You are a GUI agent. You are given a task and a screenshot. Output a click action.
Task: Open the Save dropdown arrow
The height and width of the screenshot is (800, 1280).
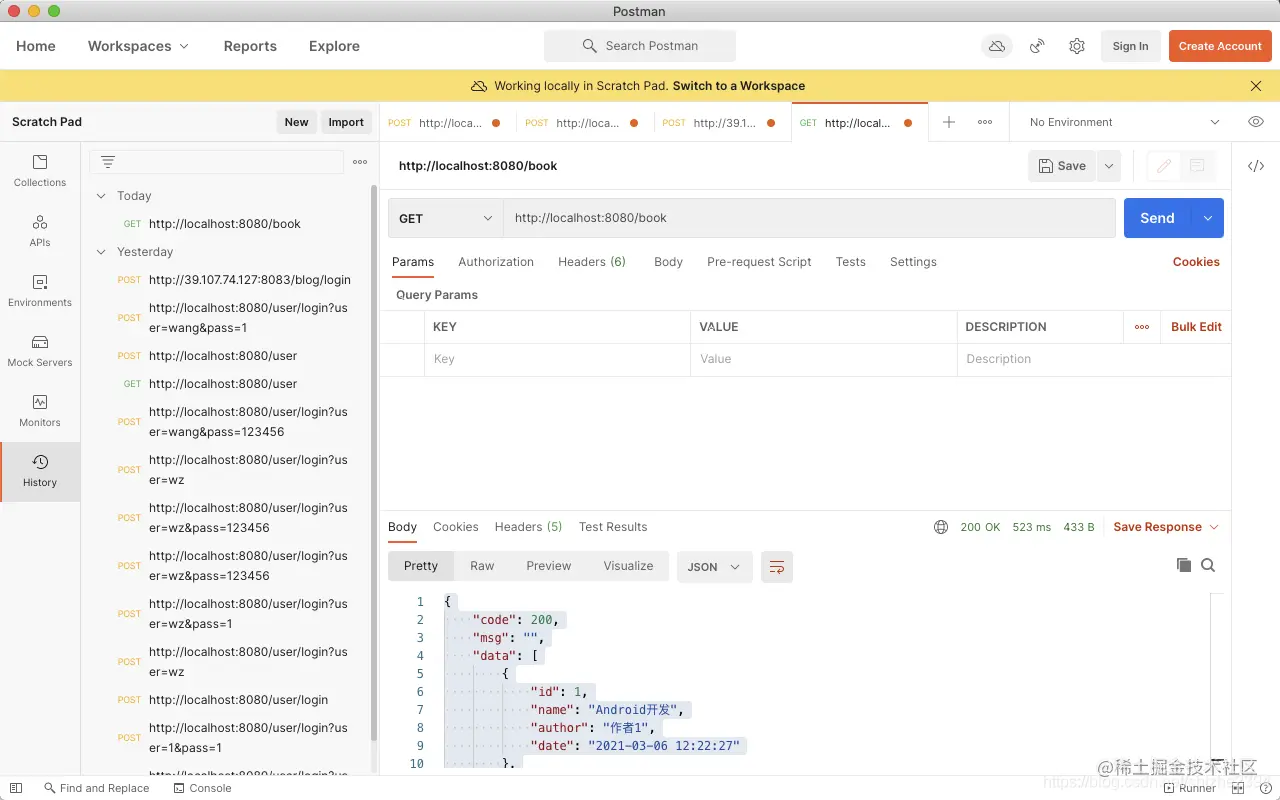pos(1109,166)
